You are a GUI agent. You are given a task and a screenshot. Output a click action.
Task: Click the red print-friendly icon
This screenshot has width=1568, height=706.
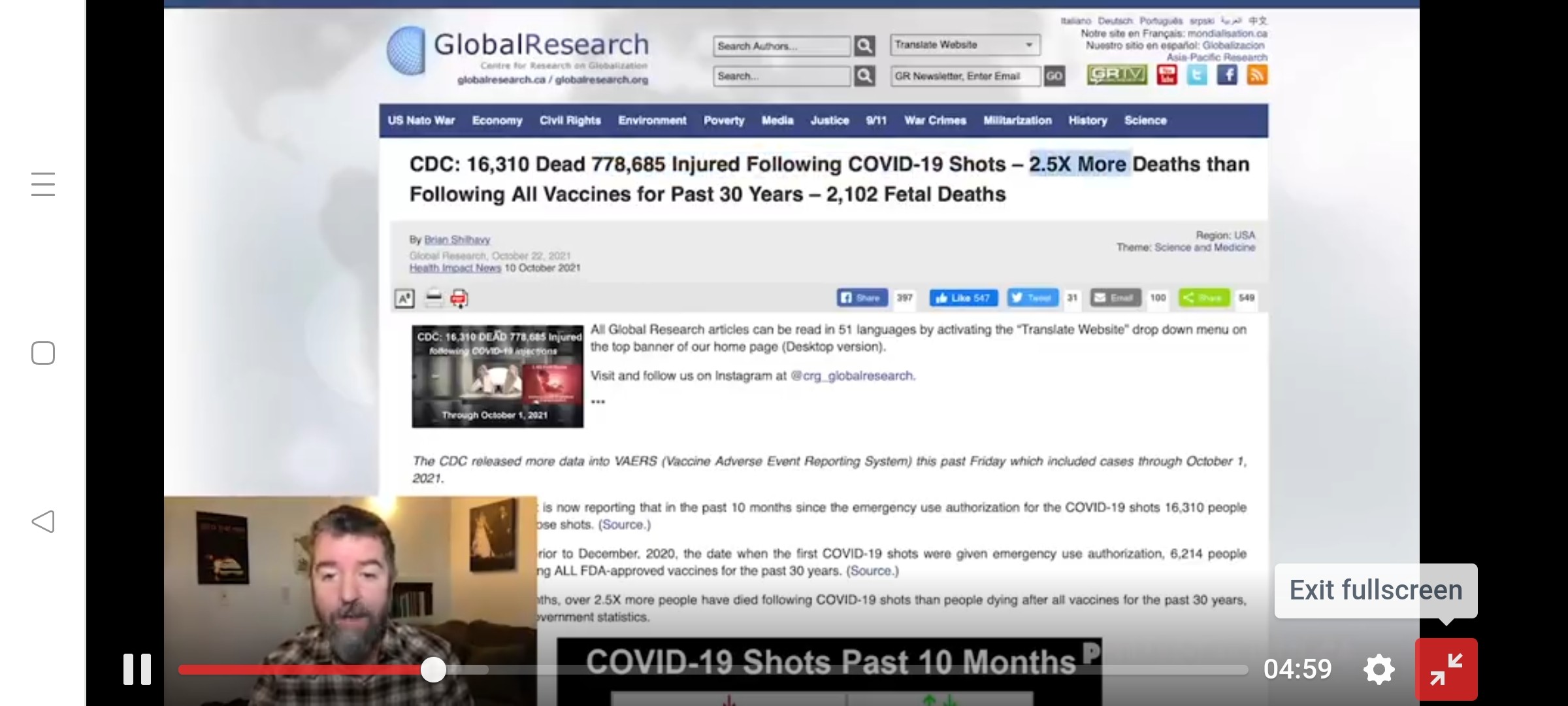click(x=459, y=299)
